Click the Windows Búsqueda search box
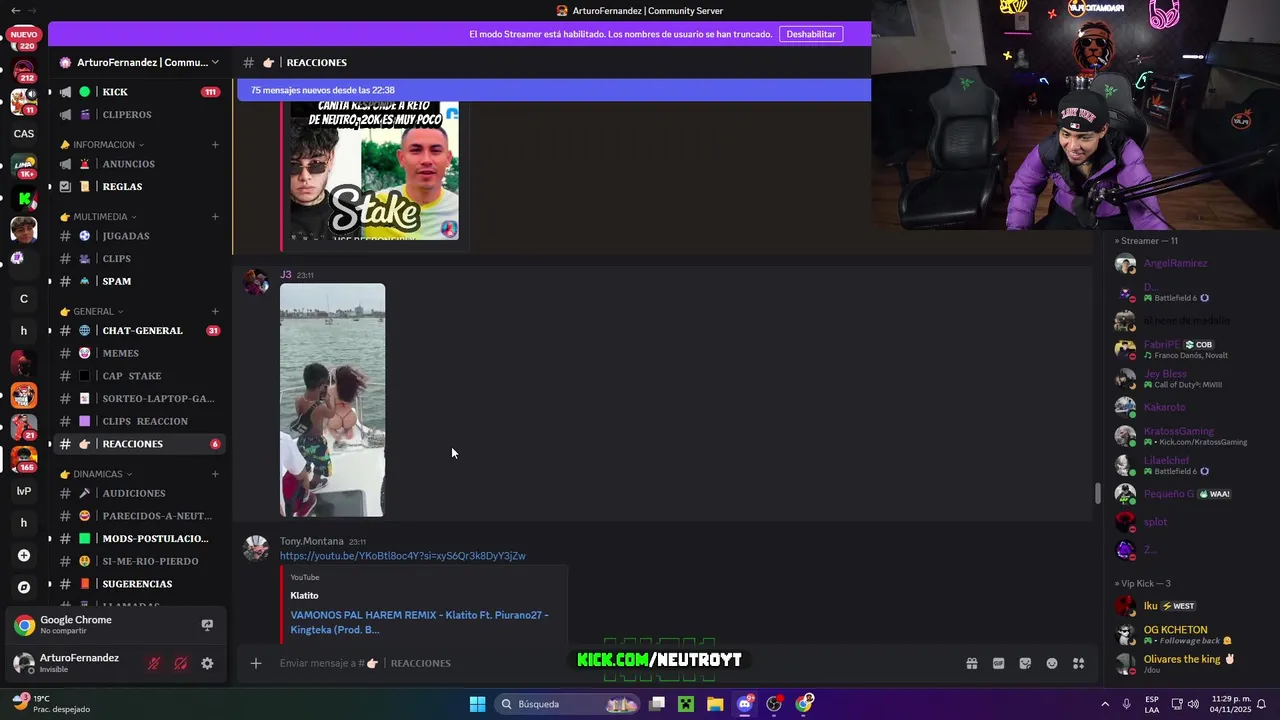Viewport: 1280px width, 720px height. [568, 704]
